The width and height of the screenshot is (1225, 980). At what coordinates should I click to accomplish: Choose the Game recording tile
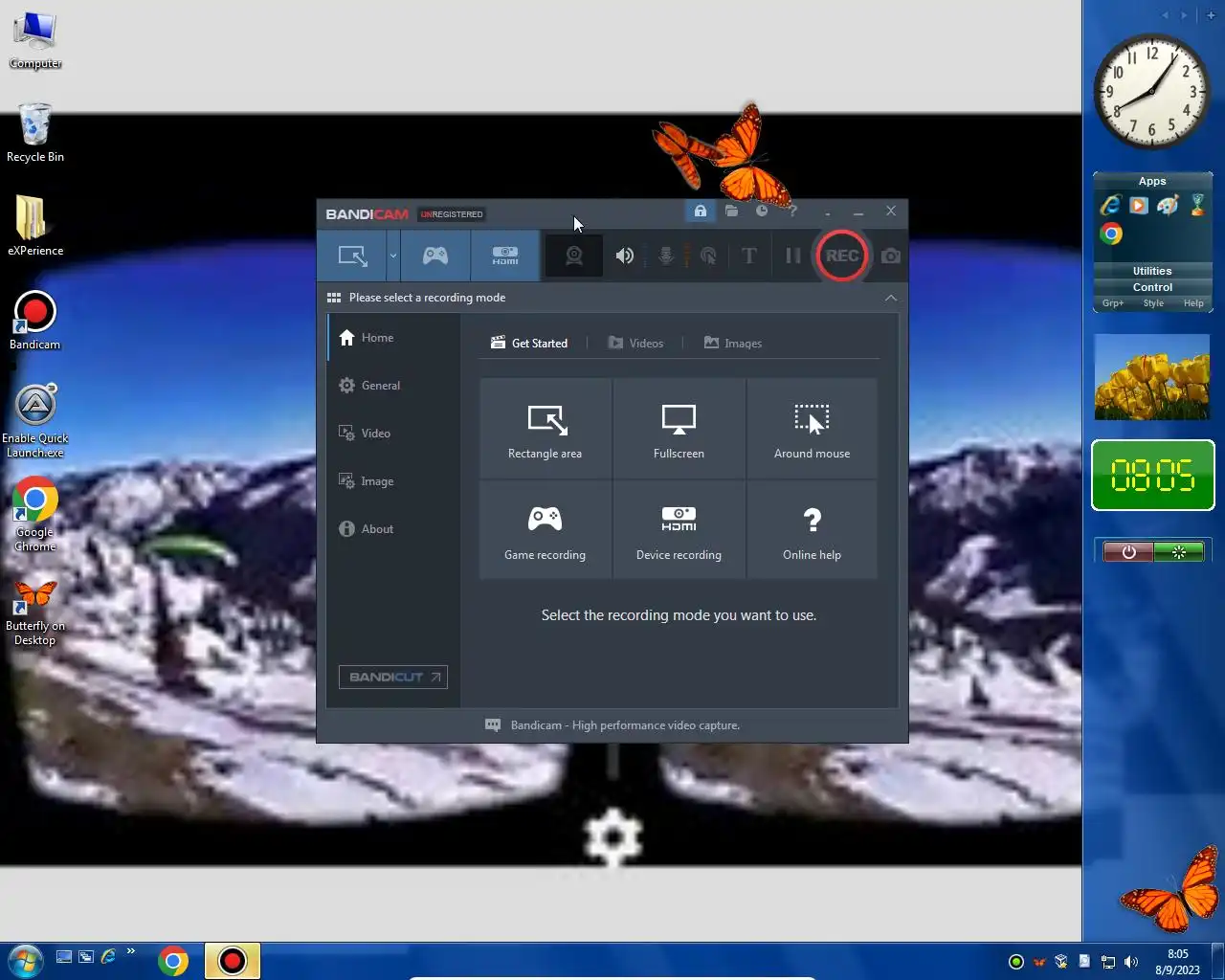[546, 530]
